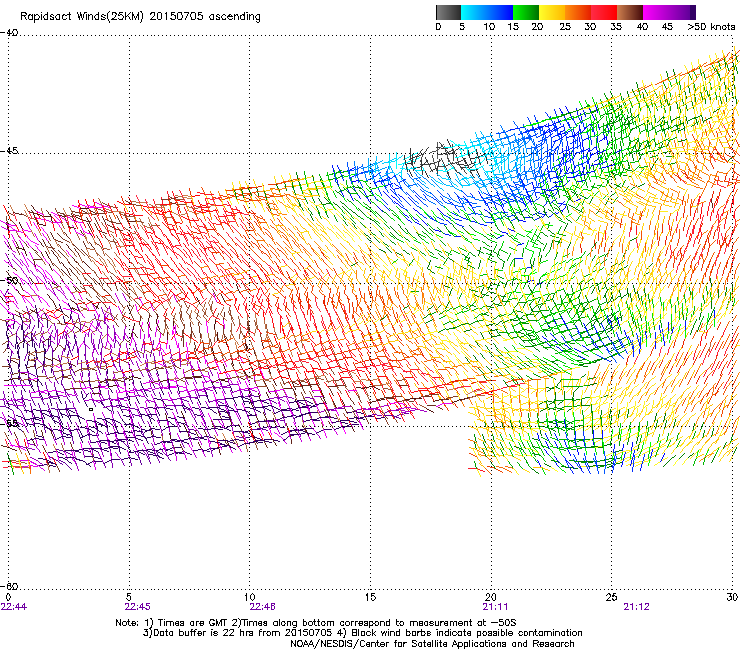Click the longitude axis label '20' at bottom
The width and height of the screenshot is (740, 650).
(491, 597)
